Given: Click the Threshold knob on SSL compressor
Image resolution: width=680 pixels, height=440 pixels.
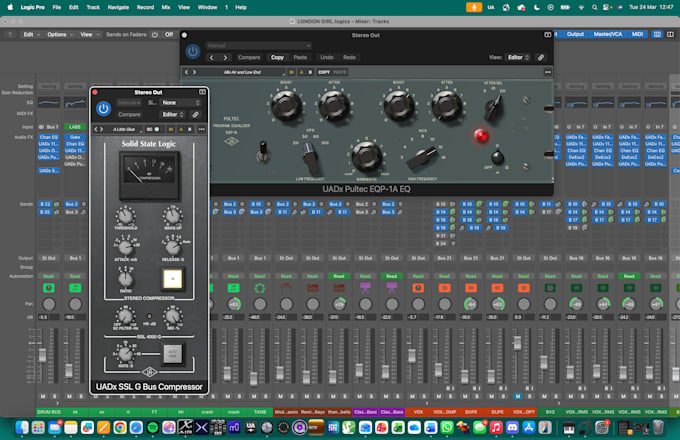Looking at the screenshot, I should [x=125, y=216].
